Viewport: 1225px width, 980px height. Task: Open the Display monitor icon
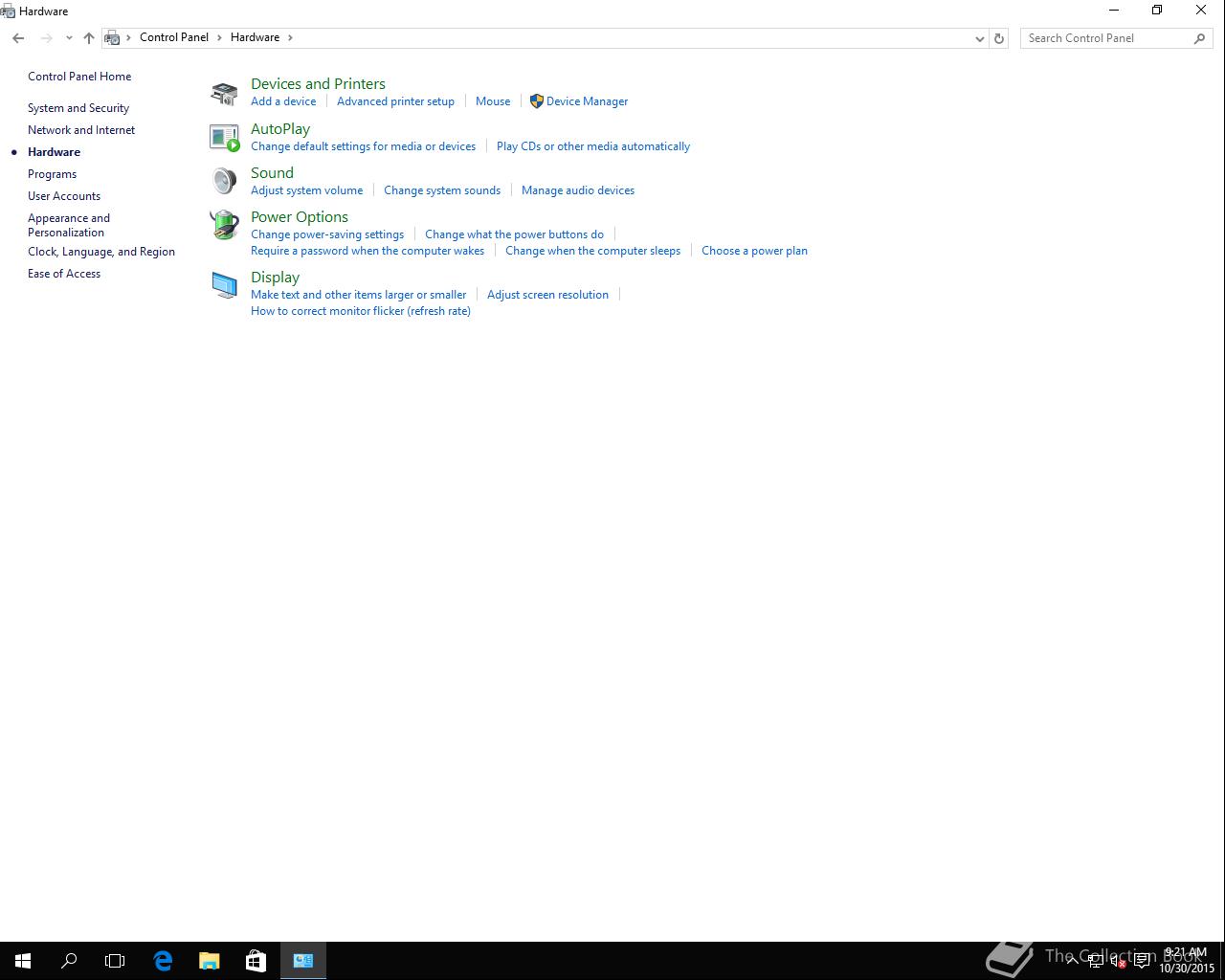tap(224, 285)
